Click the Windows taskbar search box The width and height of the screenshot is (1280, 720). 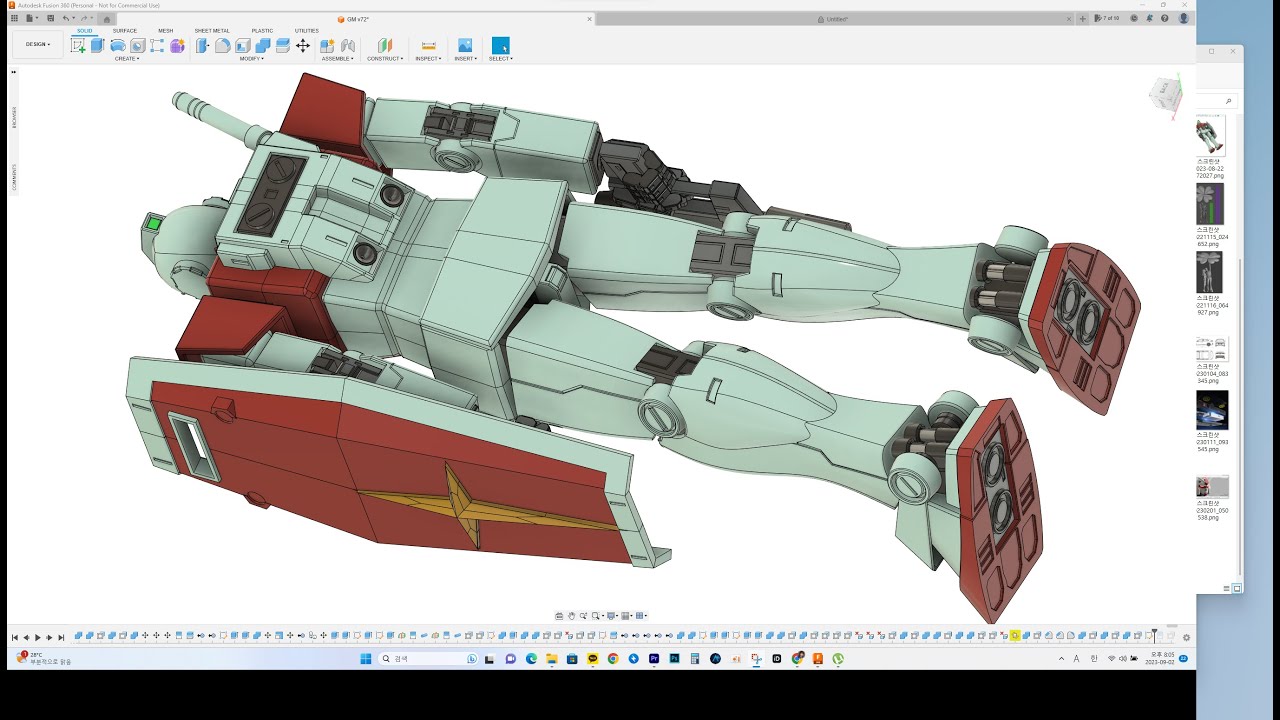[428, 658]
